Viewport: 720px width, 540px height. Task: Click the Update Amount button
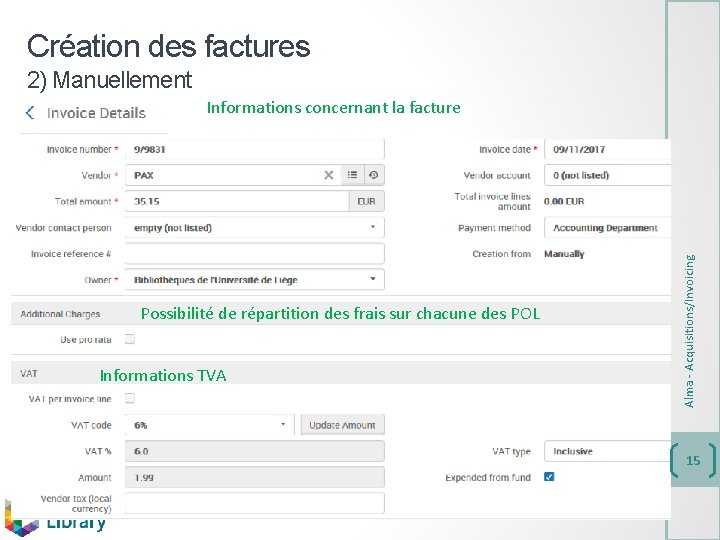point(343,425)
